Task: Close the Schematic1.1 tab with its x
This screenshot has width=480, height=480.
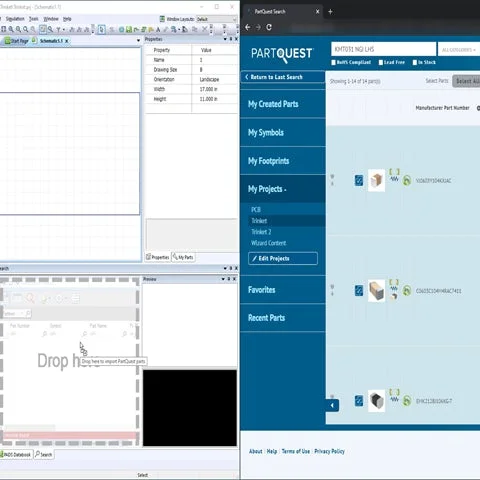Action: [66, 41]
